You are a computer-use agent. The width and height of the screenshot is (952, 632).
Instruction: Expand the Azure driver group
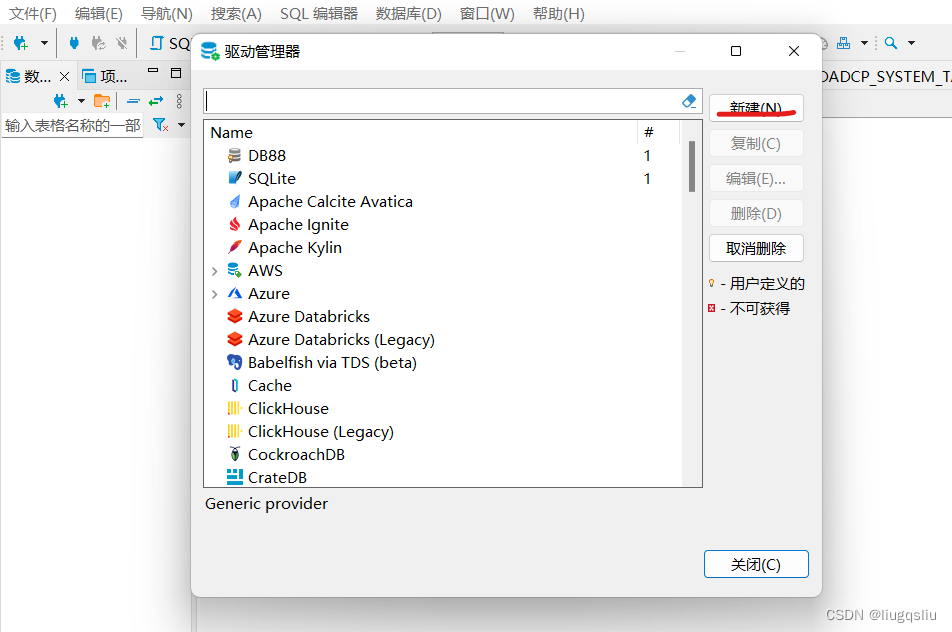click(214, 294)
